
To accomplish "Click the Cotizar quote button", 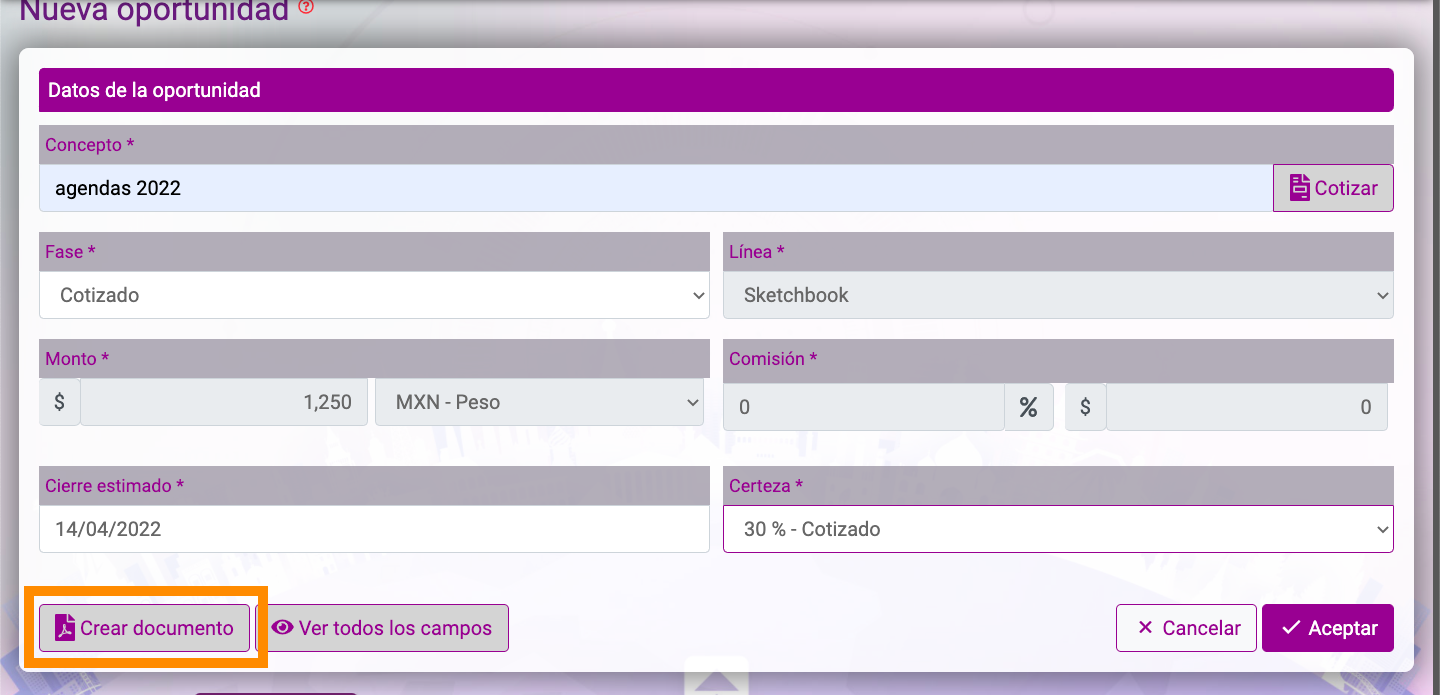I will click(x=1333, y=188).
